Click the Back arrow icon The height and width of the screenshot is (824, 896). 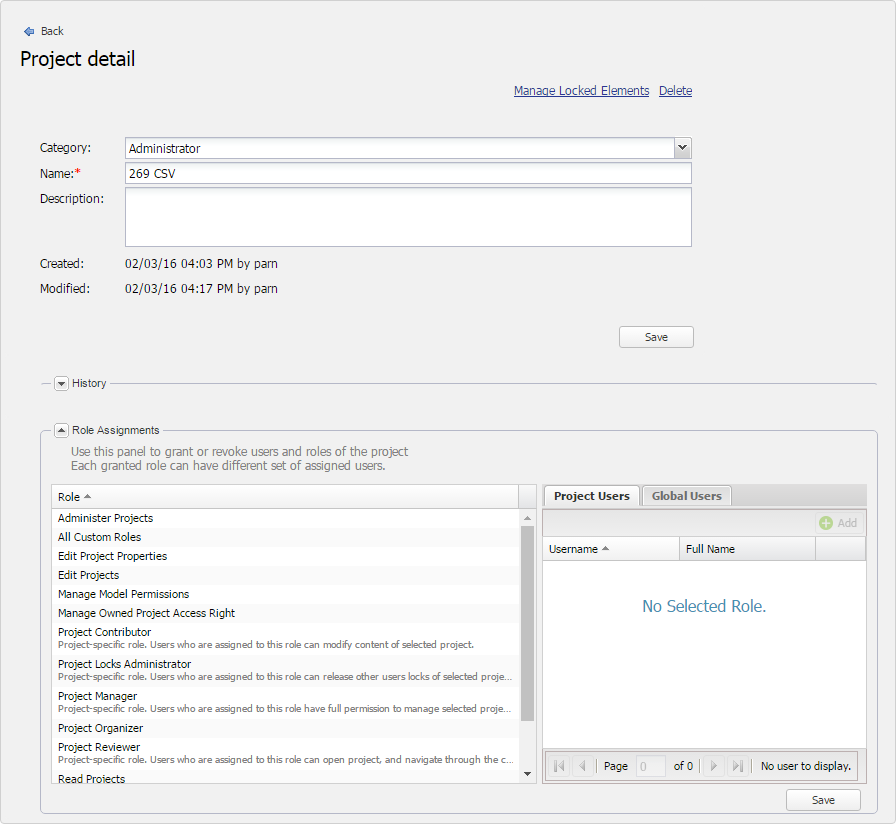[29, 32]
